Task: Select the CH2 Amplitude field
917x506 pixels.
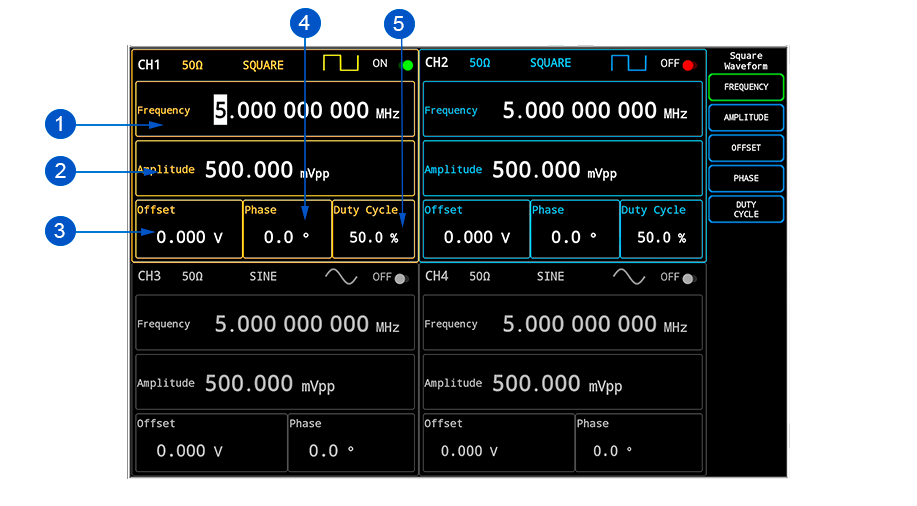Action: (x=563, y=168)
